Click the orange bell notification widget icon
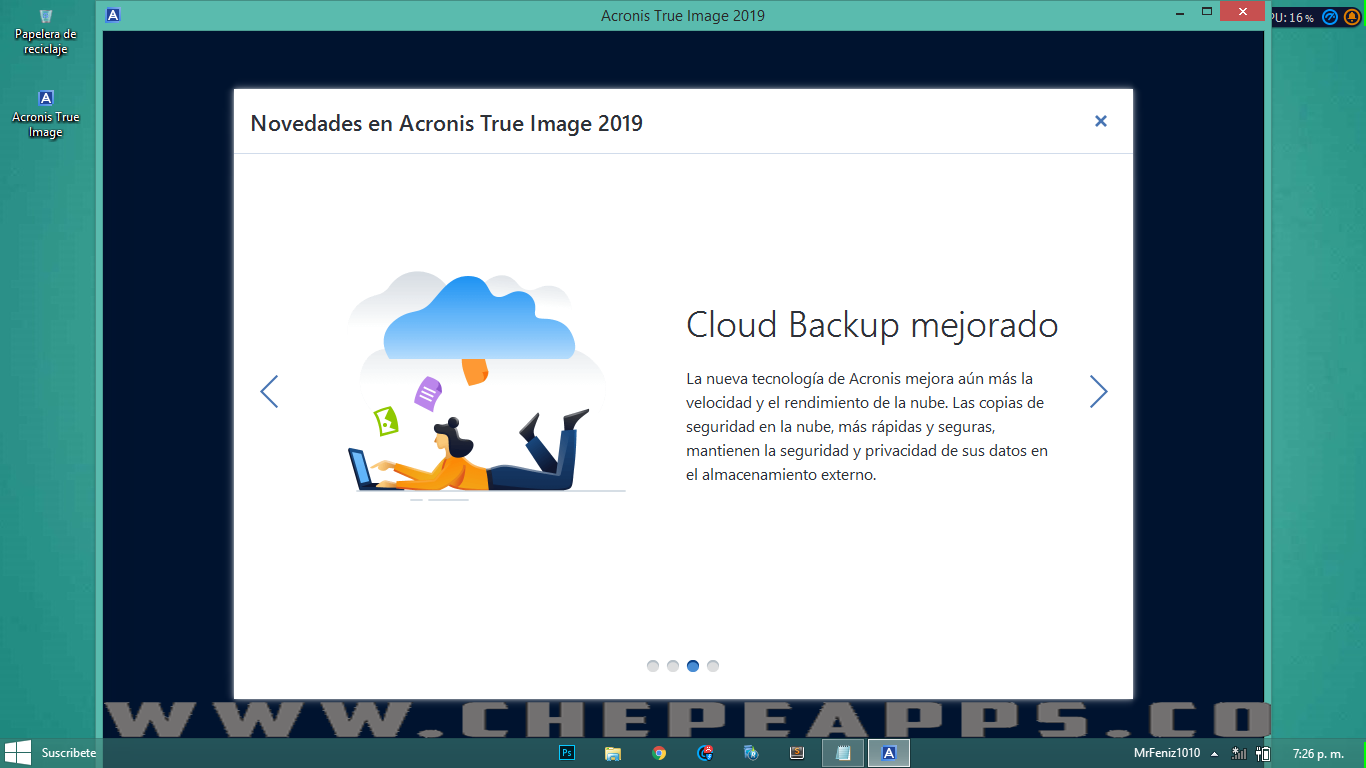This screenshot has height=768, width=1366. click(x=1351, y=17)
